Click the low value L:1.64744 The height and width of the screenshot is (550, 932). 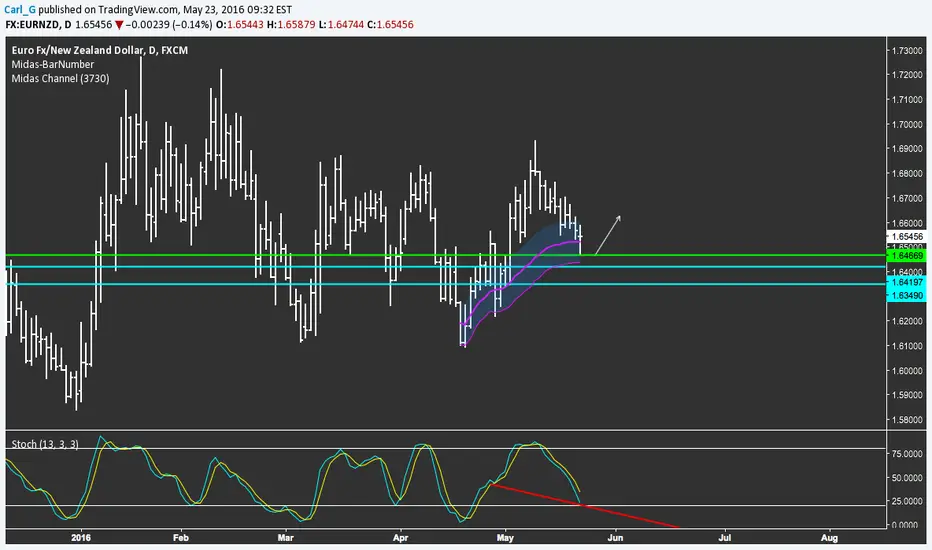(341, 25)
